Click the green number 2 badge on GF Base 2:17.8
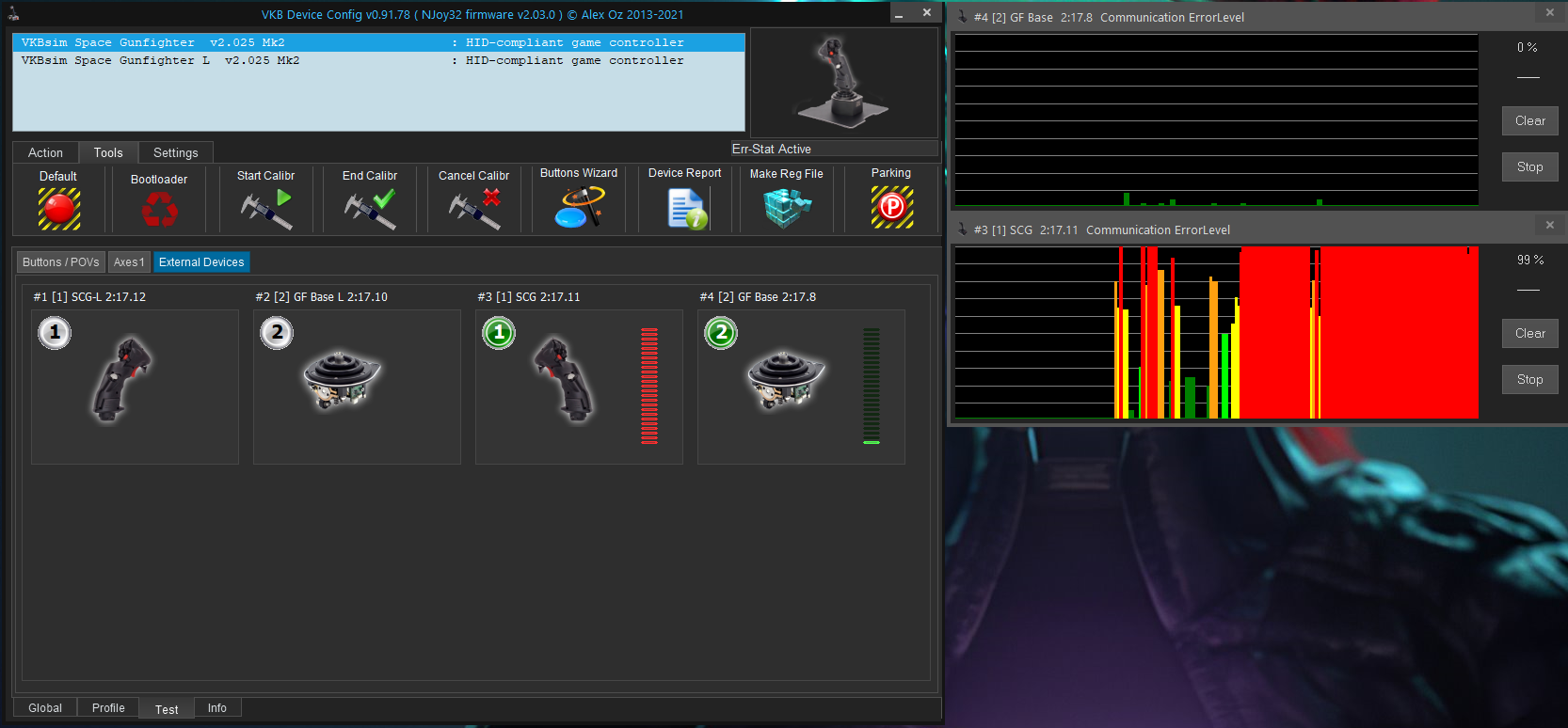This screenshot has width=1568, height=728. [721, 332]
